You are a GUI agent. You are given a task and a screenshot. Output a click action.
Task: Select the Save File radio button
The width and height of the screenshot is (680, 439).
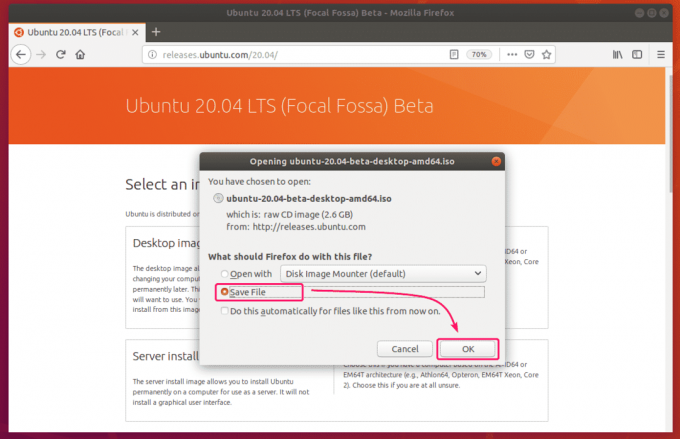click(x=224, y=292)
